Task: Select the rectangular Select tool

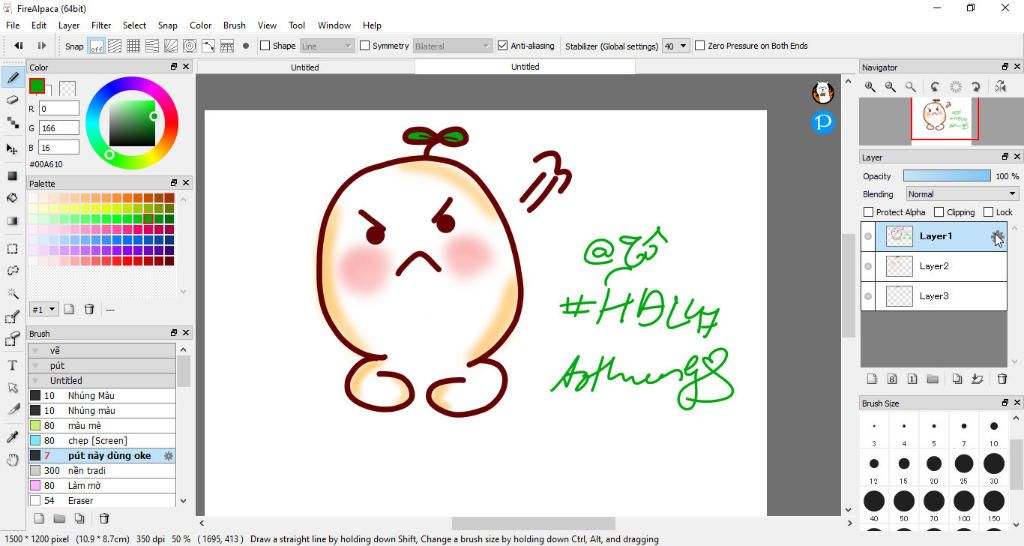Action: [12, 249]
